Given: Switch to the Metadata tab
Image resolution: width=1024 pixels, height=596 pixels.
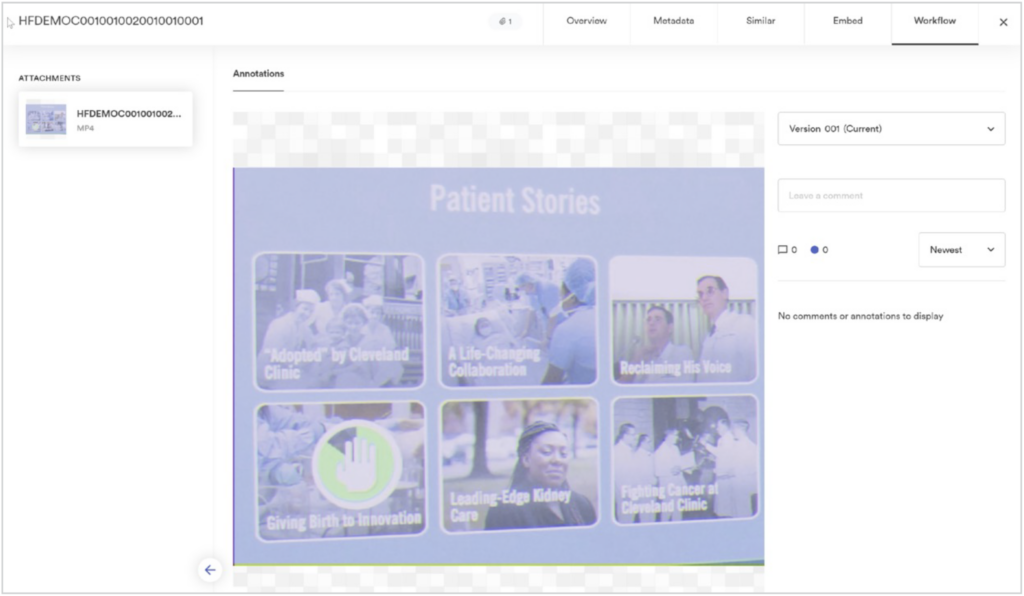Looking at the screenshot, I should click(x=673, y=22).
